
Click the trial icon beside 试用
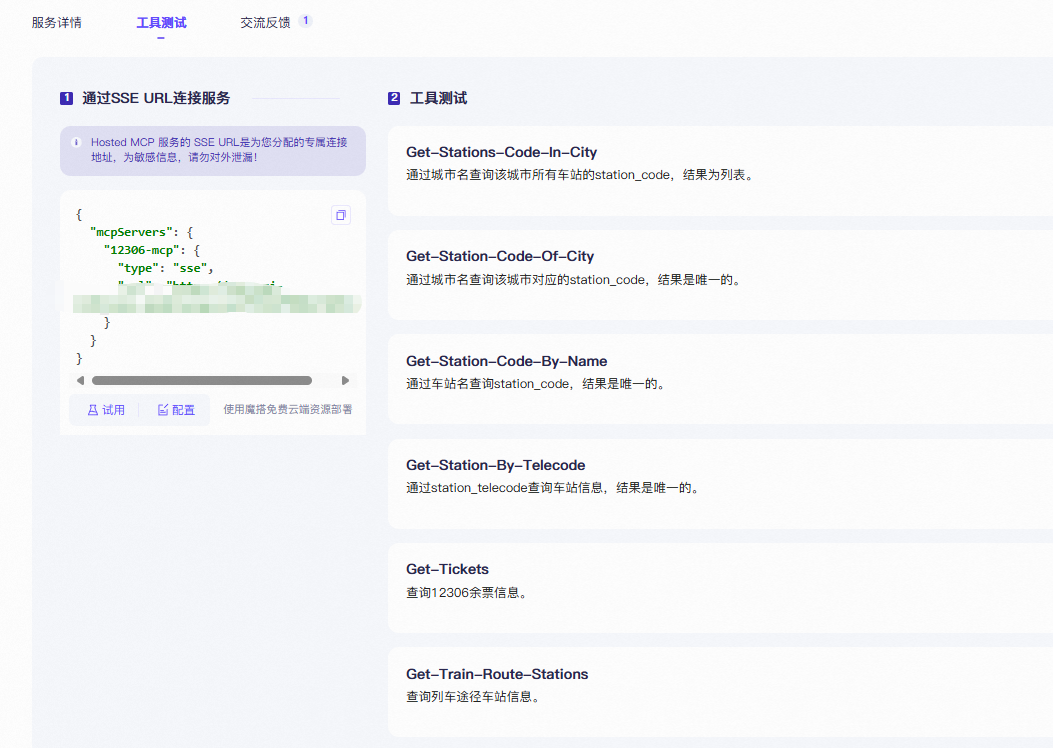click(92, 409)
